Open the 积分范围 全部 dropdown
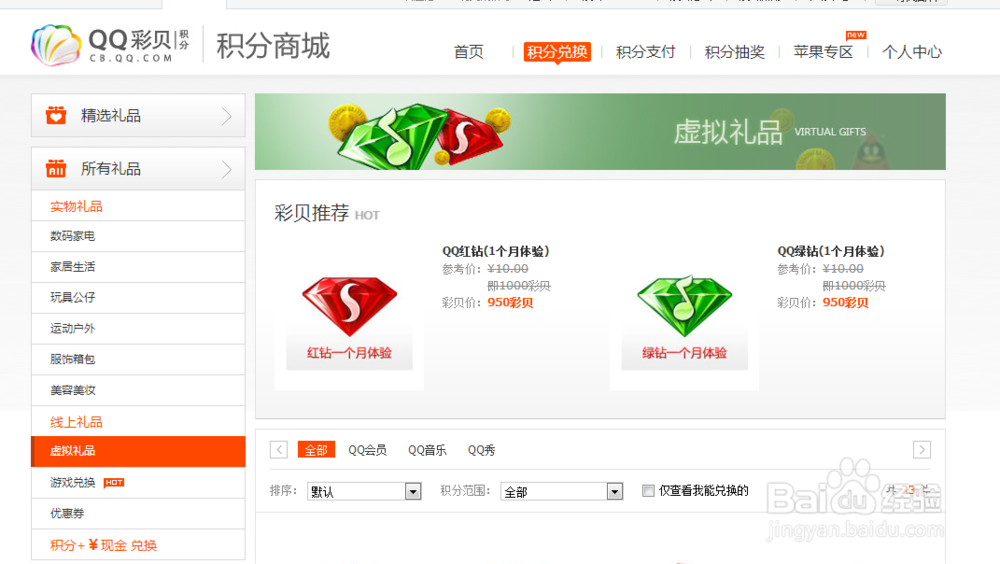This screenshot has width=1000, height=564. [562, 491]
